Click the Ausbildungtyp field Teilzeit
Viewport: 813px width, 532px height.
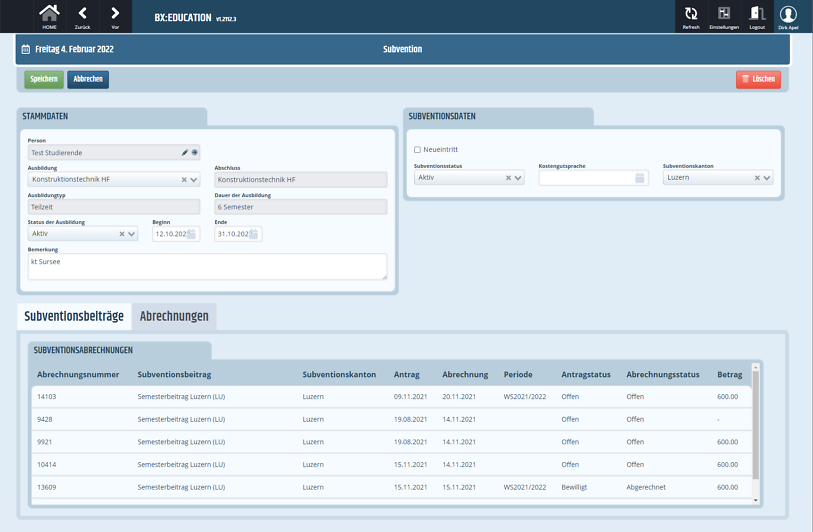114,207
